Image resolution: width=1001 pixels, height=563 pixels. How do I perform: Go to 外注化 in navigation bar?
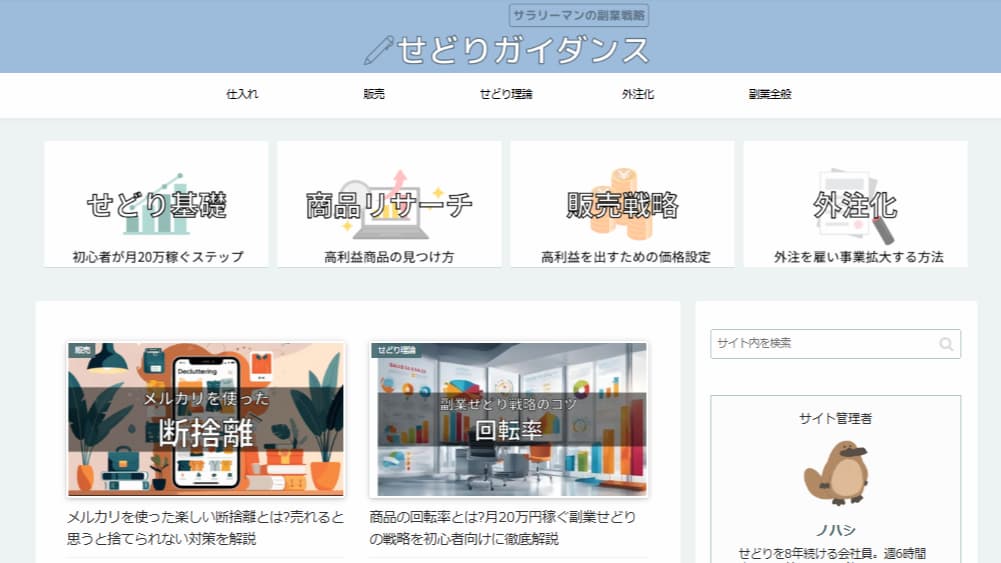tap(638, 95)
